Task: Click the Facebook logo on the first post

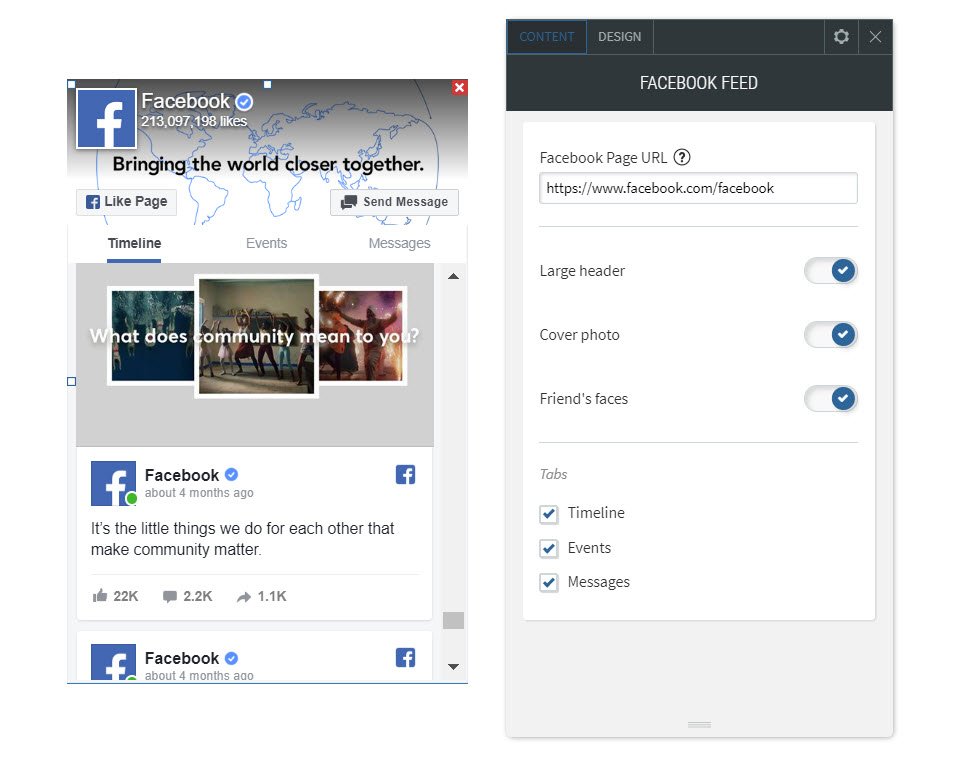Action: (405, 474)
